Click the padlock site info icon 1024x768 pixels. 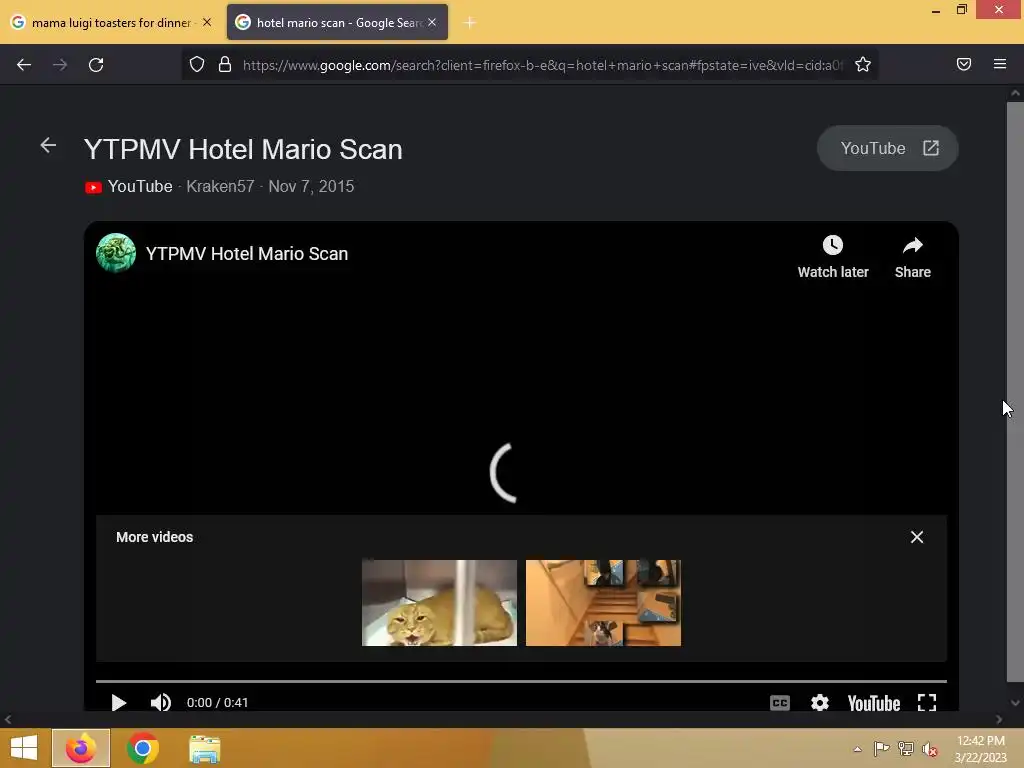pos(225,65)
